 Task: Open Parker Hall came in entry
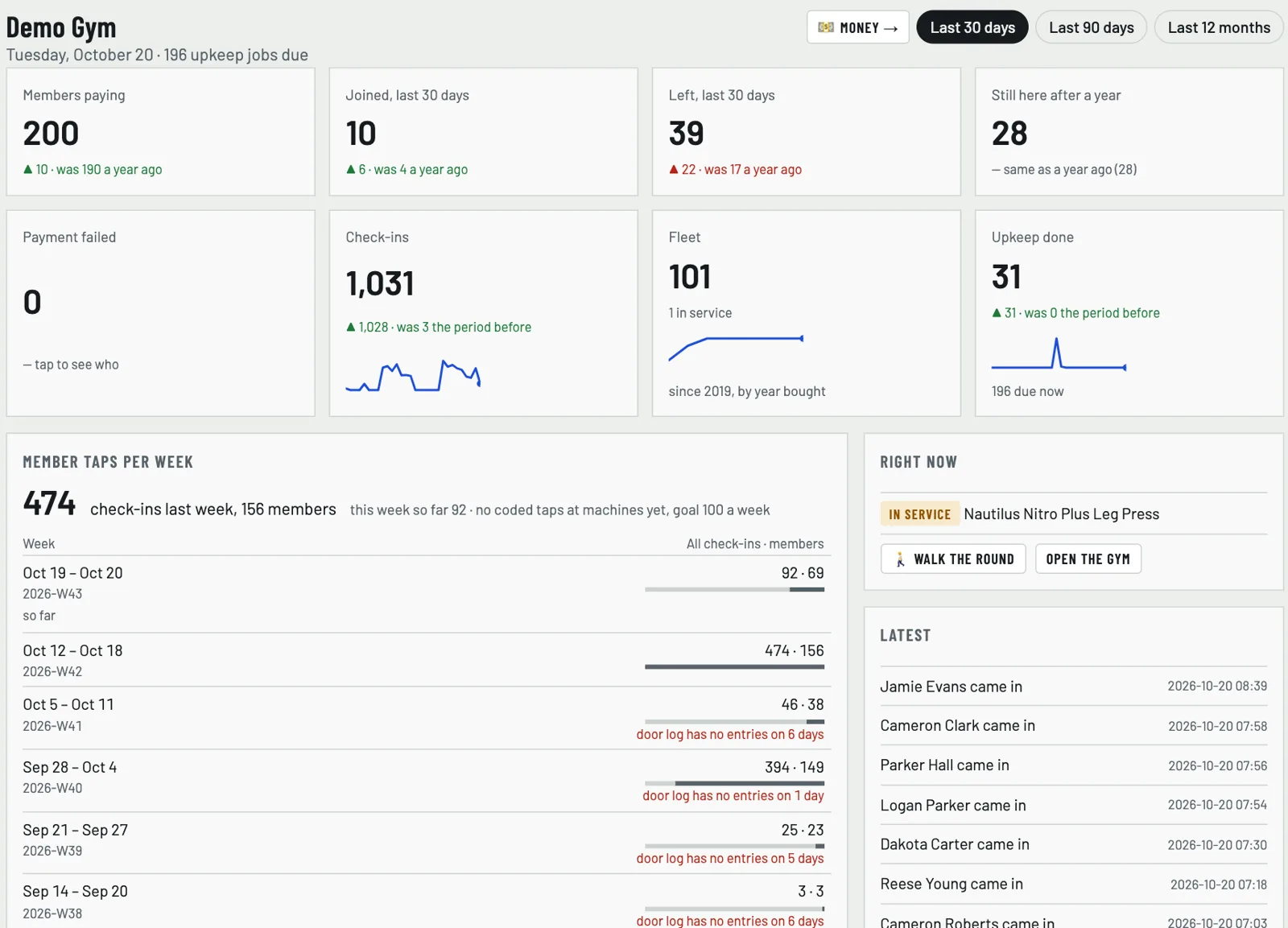[x=1073, y=765]
